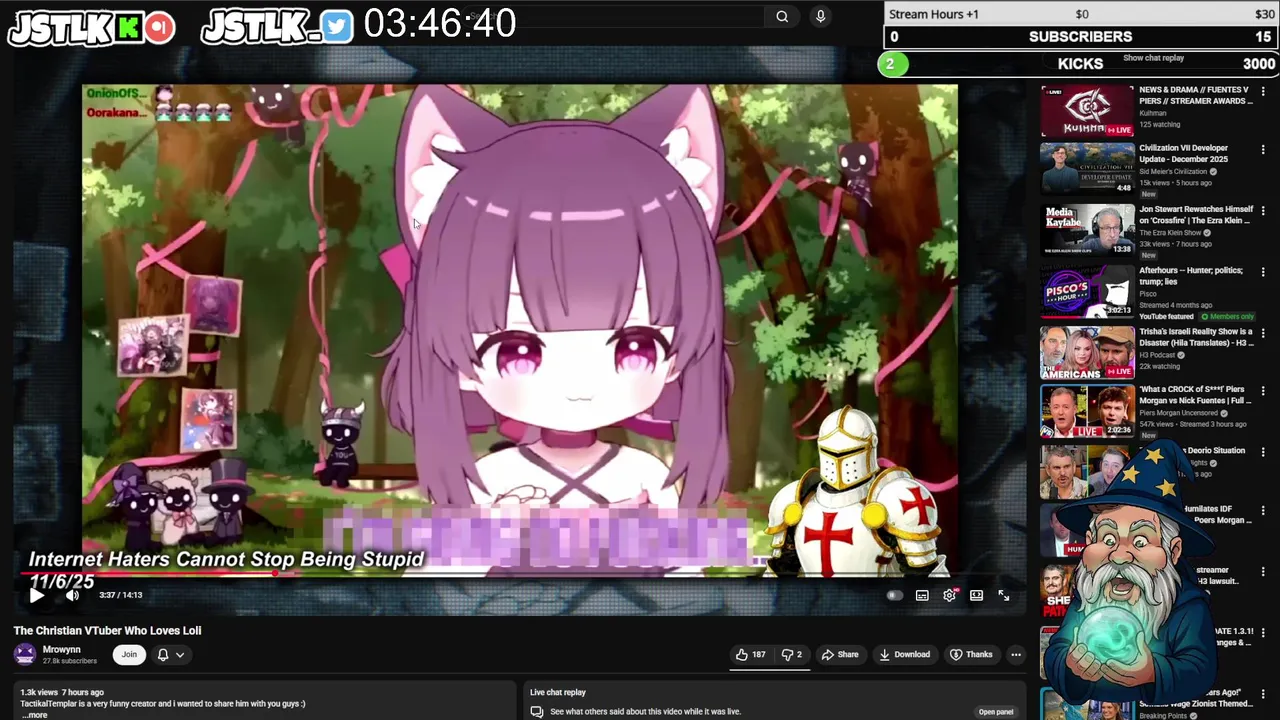The height and width of the screenshot is (720, 1280).
Task: Open options for Jon Stewart Crossfire video
Action: click(x=1263, y=211)
